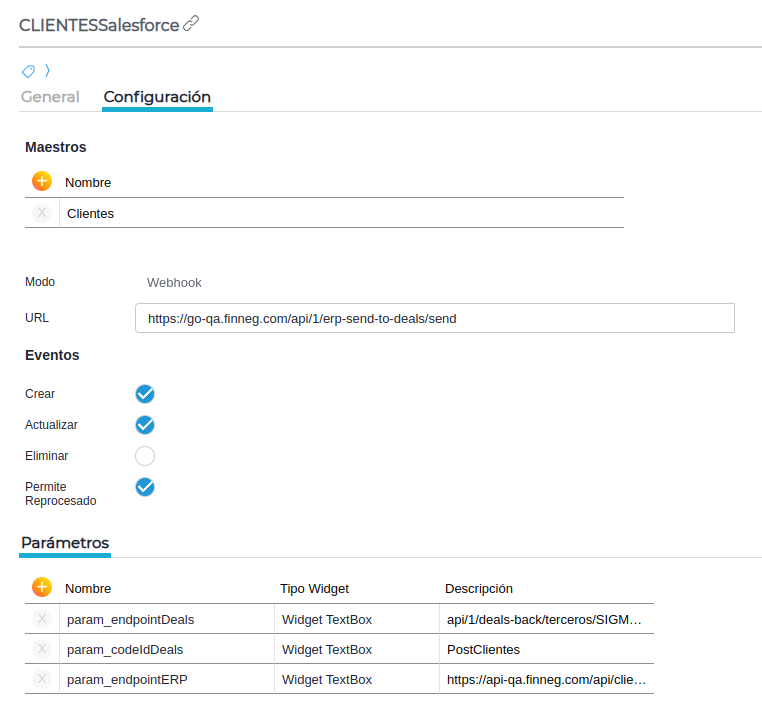Open the Parámetros section tab
Viewport: 762px width, 726px height.
pos(65,542)
